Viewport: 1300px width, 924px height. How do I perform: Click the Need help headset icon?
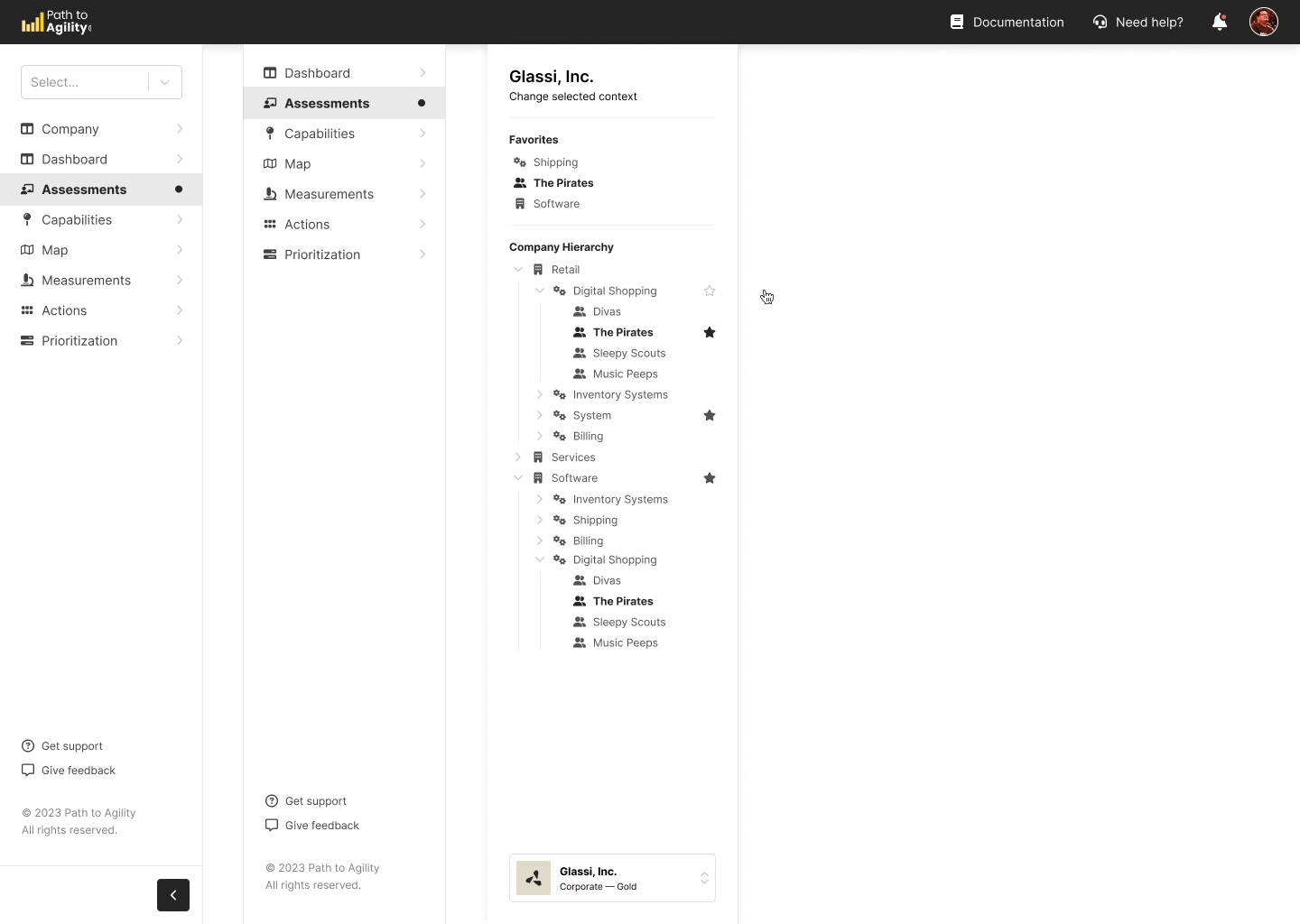click(1100, 22)
